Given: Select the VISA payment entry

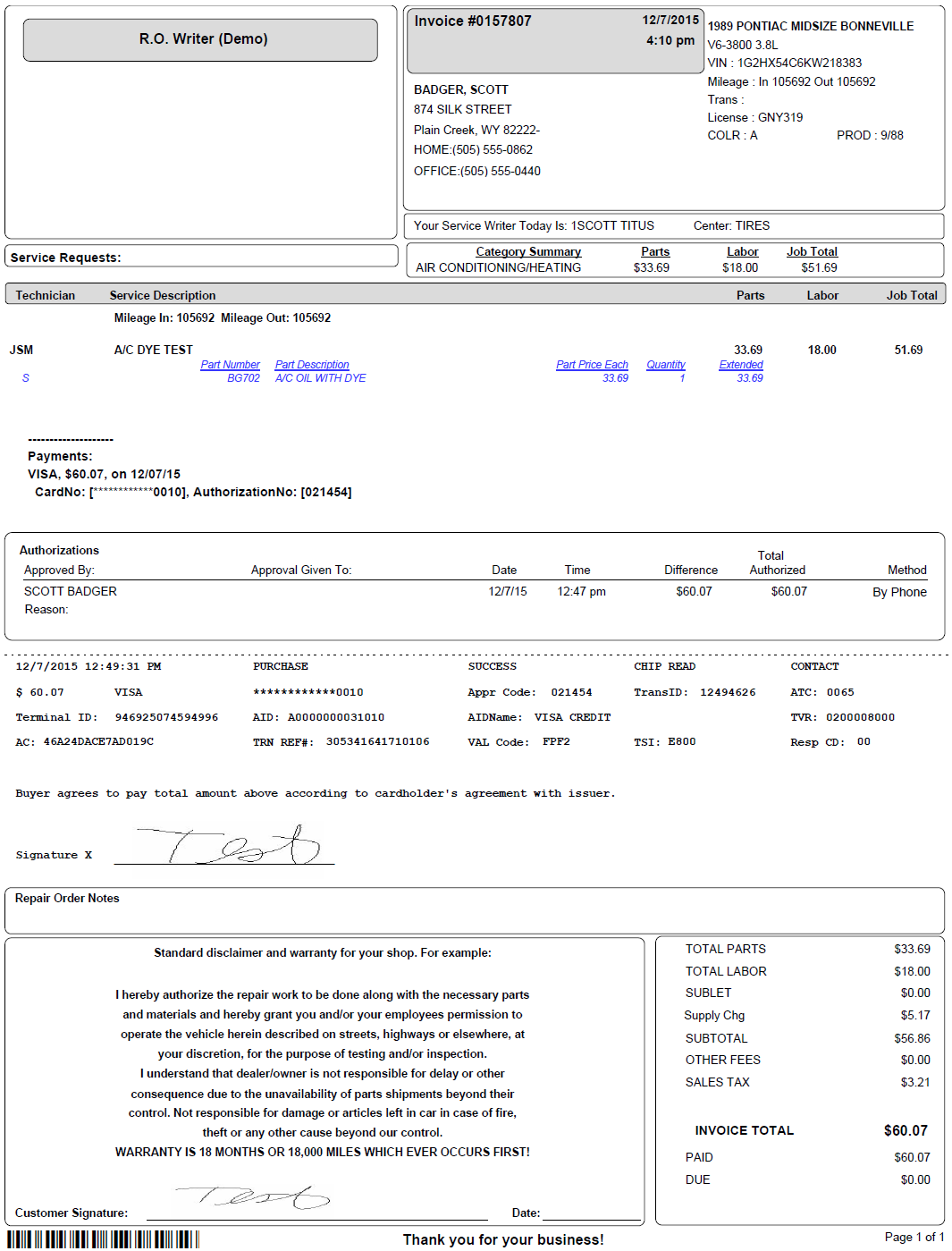Looking at the screenshot, I should (x=103, y=474).
